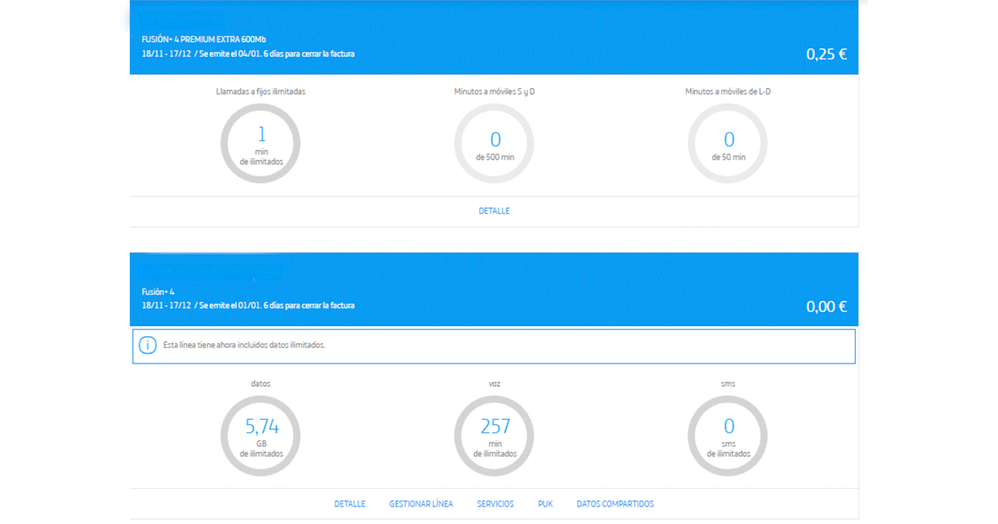Click billing text 'Se emite el 01/01'
Image resolution: width=998 pixels, height=524 pixels.
(230, 306)
